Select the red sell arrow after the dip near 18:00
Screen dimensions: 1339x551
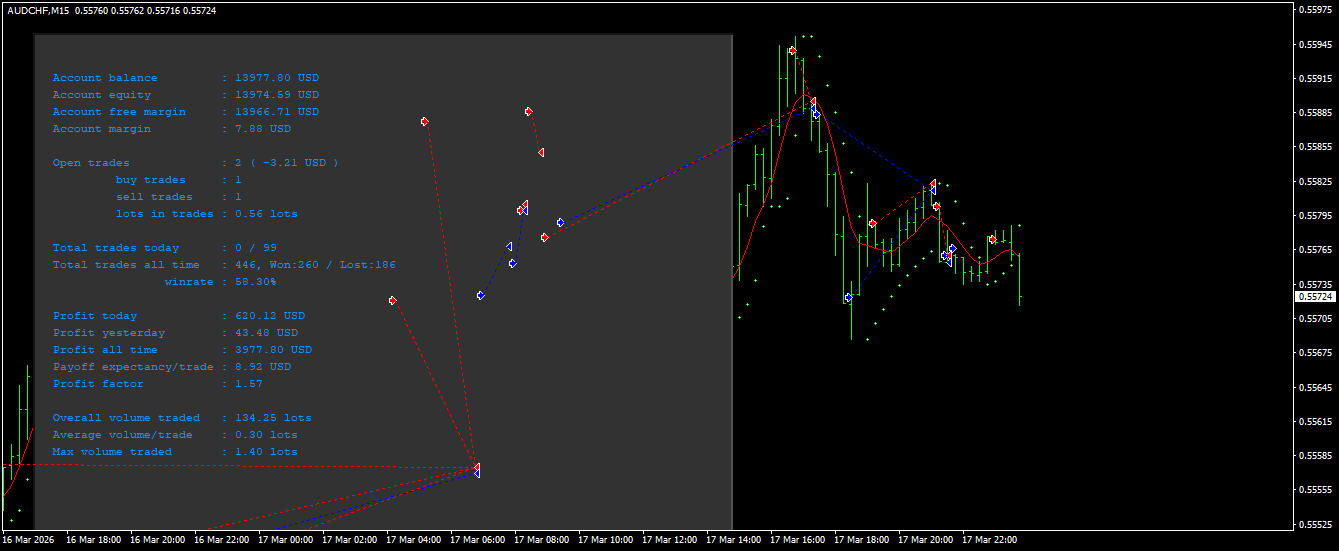point(872,224)
